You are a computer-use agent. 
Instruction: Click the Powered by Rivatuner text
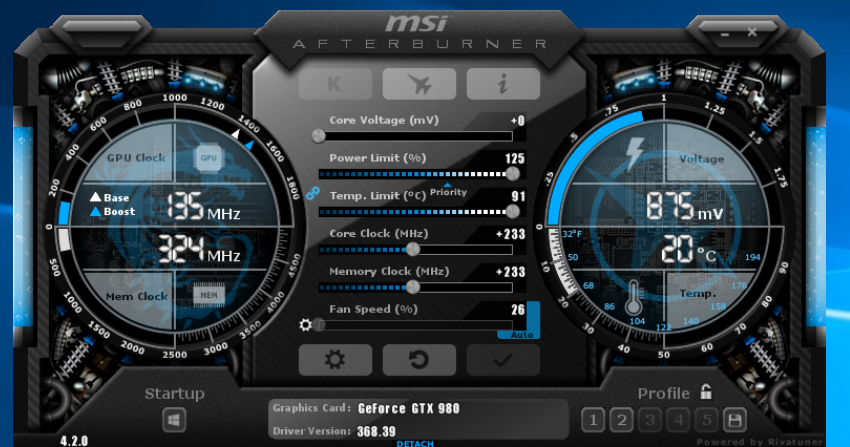click(x=759, y=442)
